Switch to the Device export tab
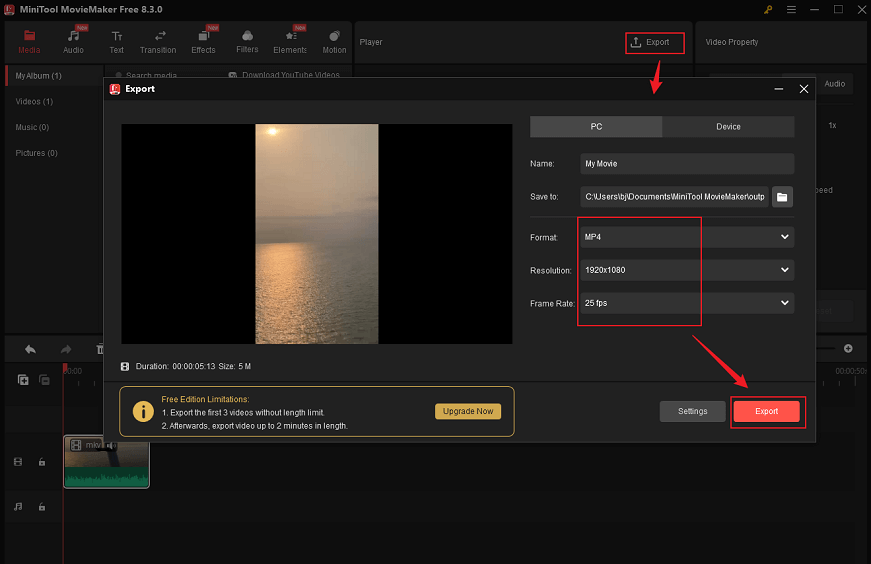Image resolution: width=871 pixels, height=564 pixels. click(x=728, y=127)
